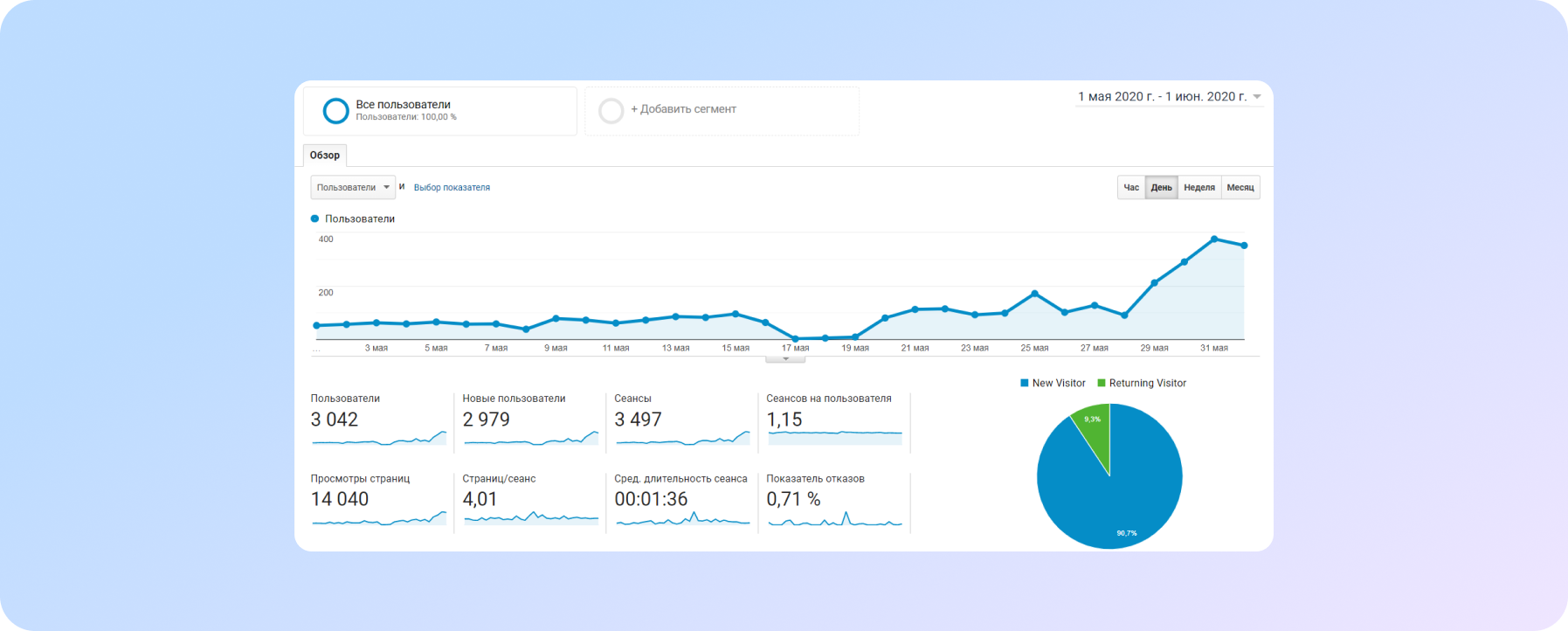
Task: Open the 'Пользователи' metric dropdown
Action: [353, 187]
